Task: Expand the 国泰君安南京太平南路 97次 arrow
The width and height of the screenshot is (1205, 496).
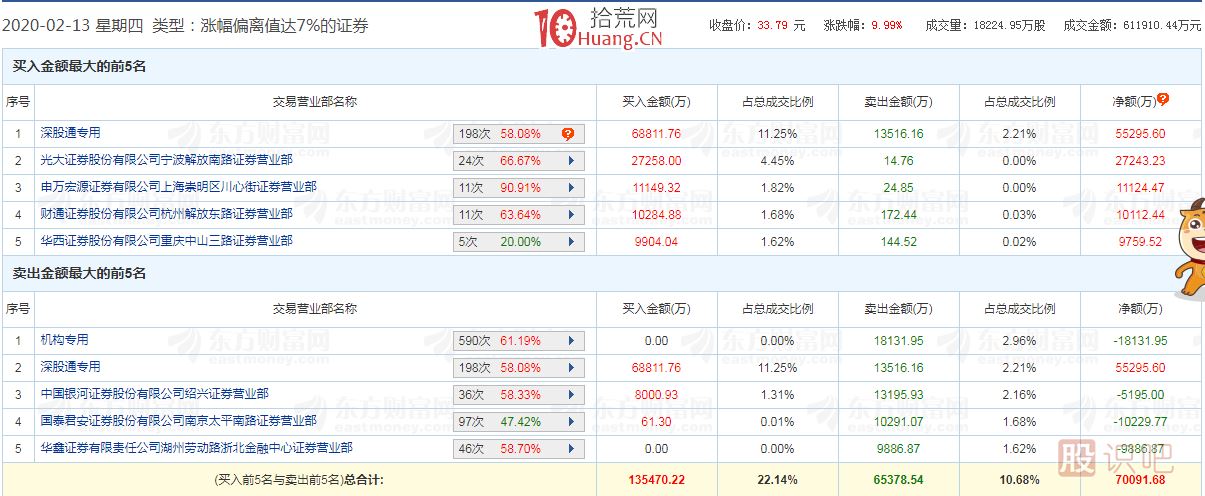Action: (x=571, y=422)
